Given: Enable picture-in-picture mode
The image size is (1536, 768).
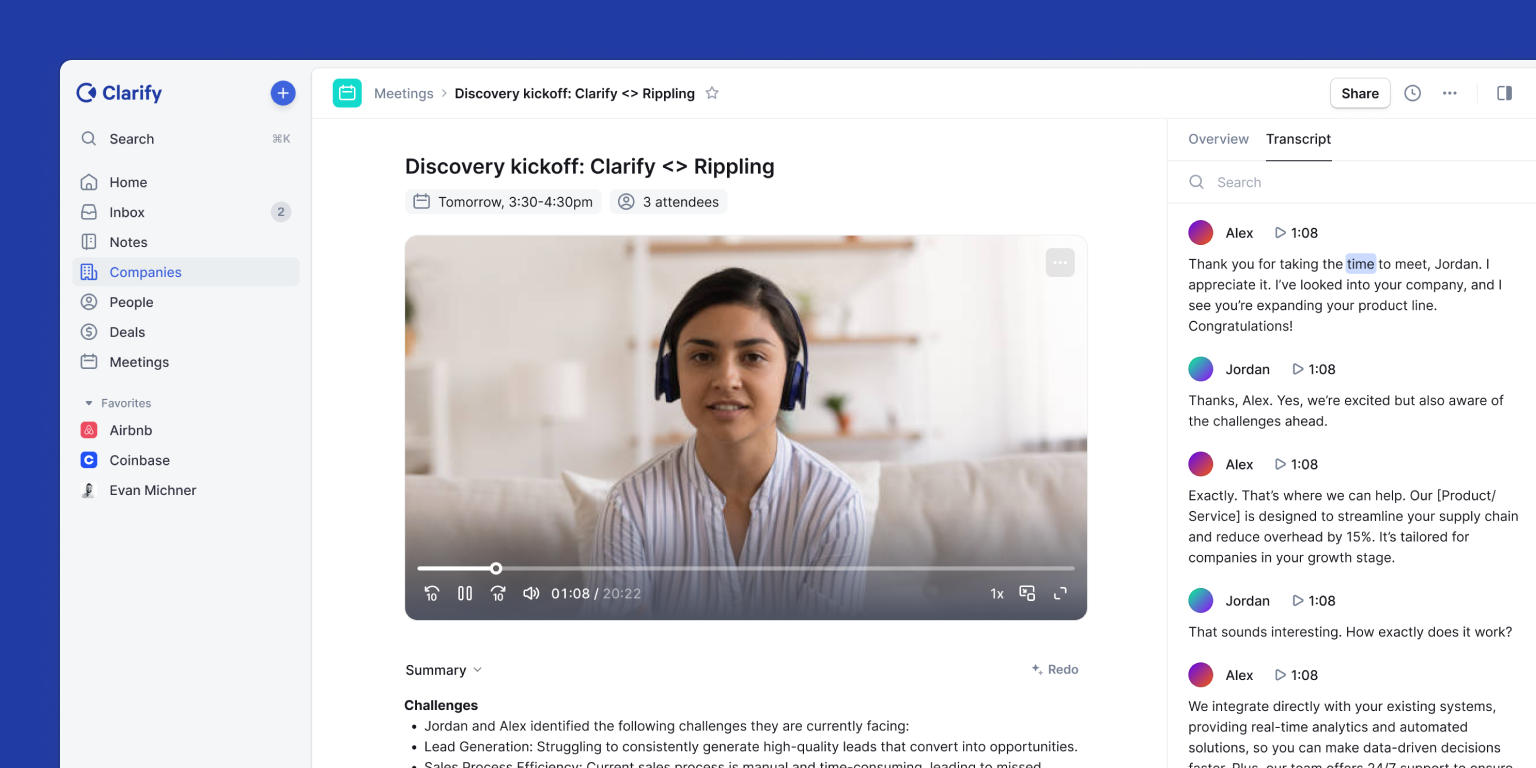Looking at the screenshot, I should pyautogui.click(x=1027, y=593).
